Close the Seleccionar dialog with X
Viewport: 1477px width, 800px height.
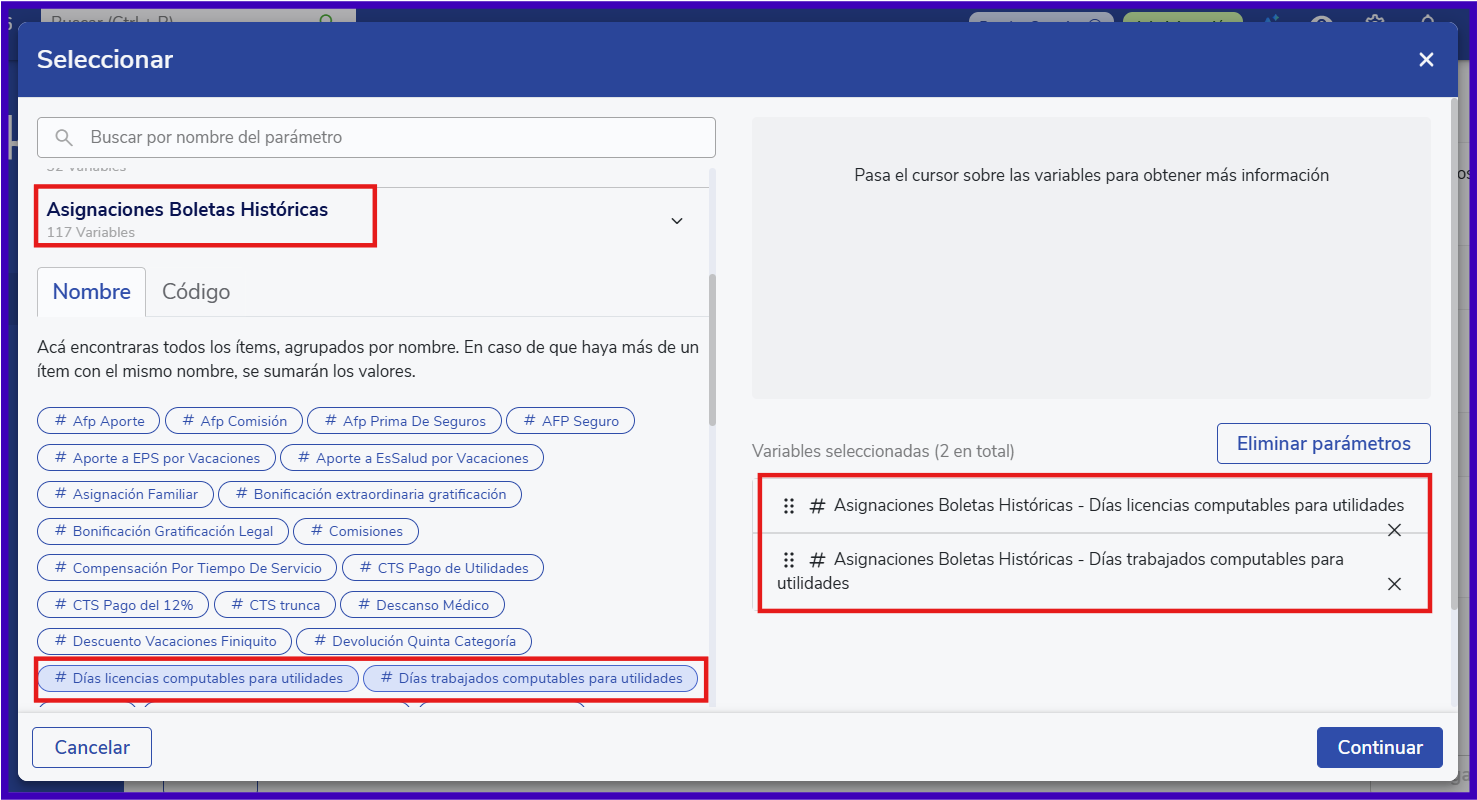coord(1426,60)
